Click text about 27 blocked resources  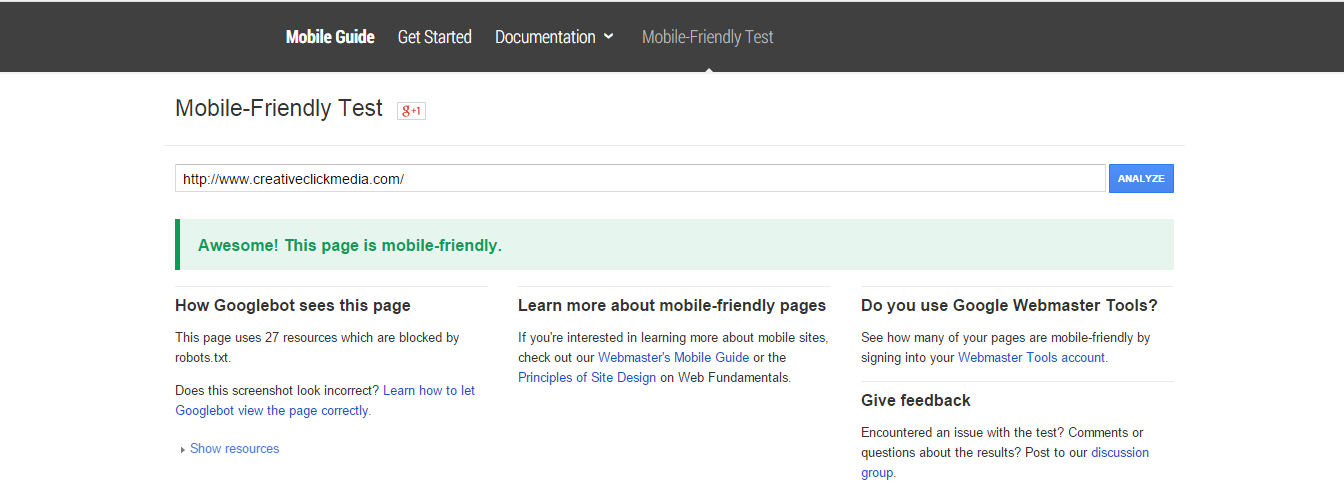[317, 347]
